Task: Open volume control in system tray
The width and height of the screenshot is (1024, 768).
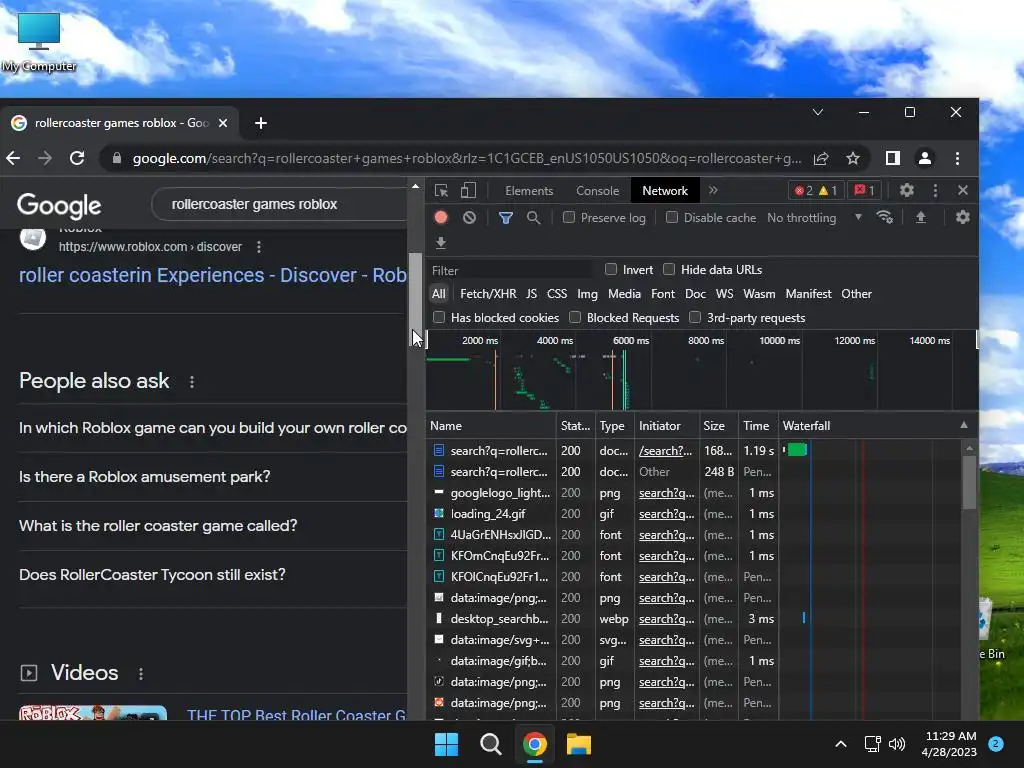Action: click(x=897, y=744)
